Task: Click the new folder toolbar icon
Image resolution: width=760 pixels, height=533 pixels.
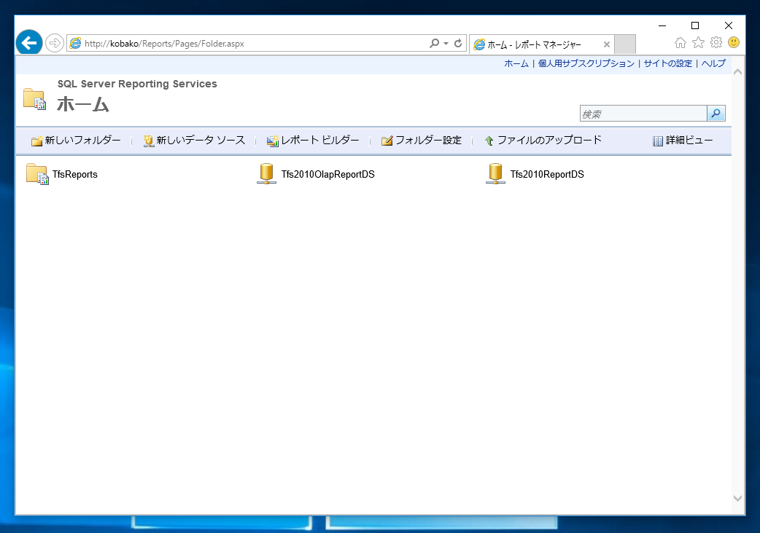Action: [x=37, y=141]
